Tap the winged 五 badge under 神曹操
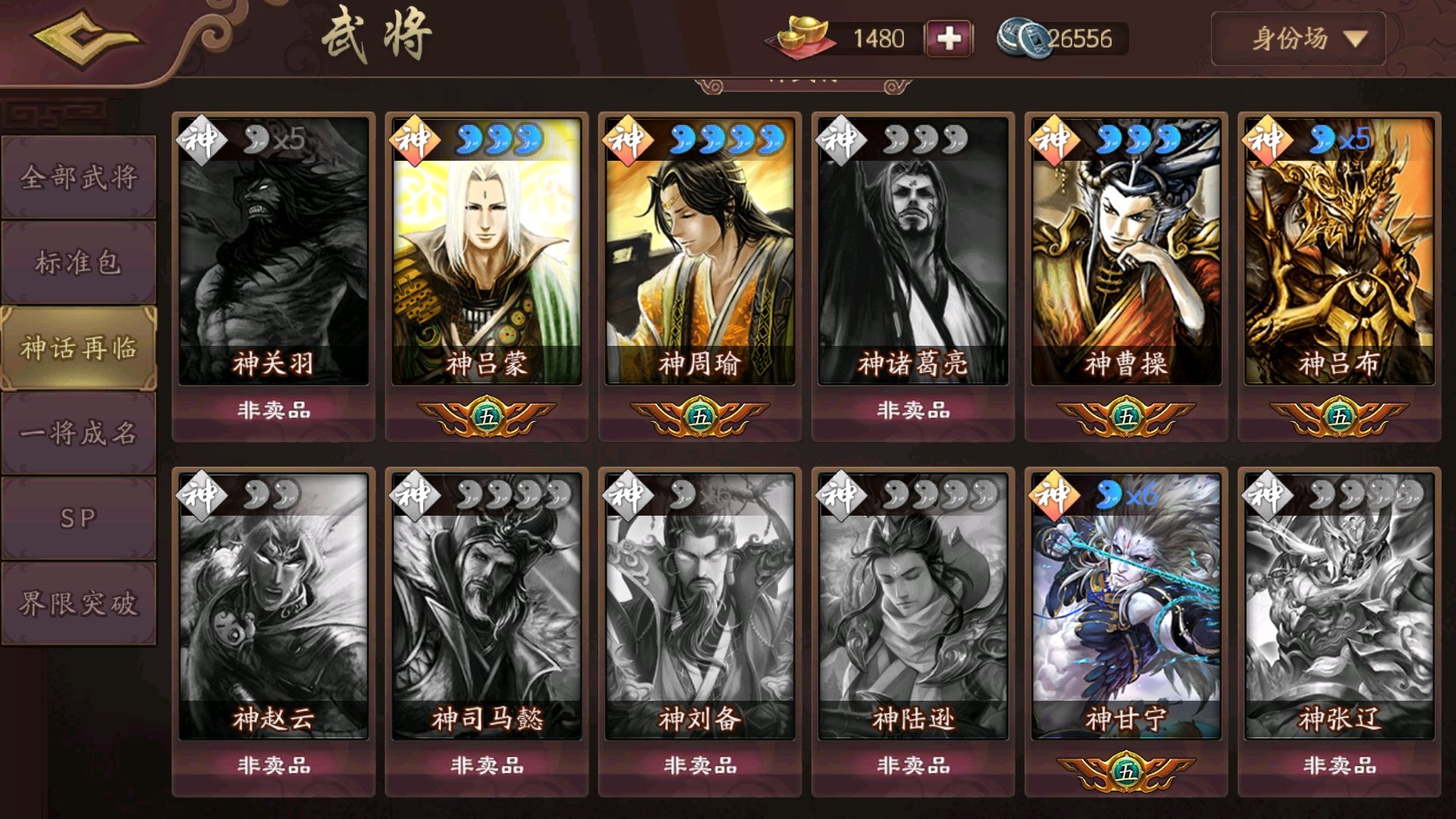 tap(1126, 416)
